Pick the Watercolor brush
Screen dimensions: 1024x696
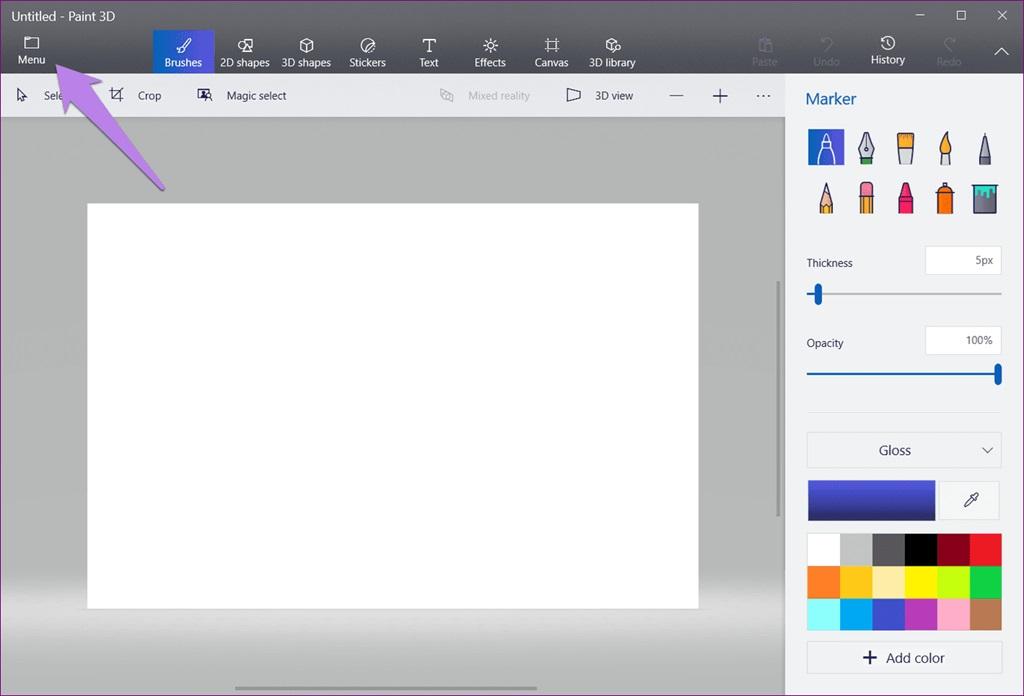pyautogui.click(x=945, y=148)
